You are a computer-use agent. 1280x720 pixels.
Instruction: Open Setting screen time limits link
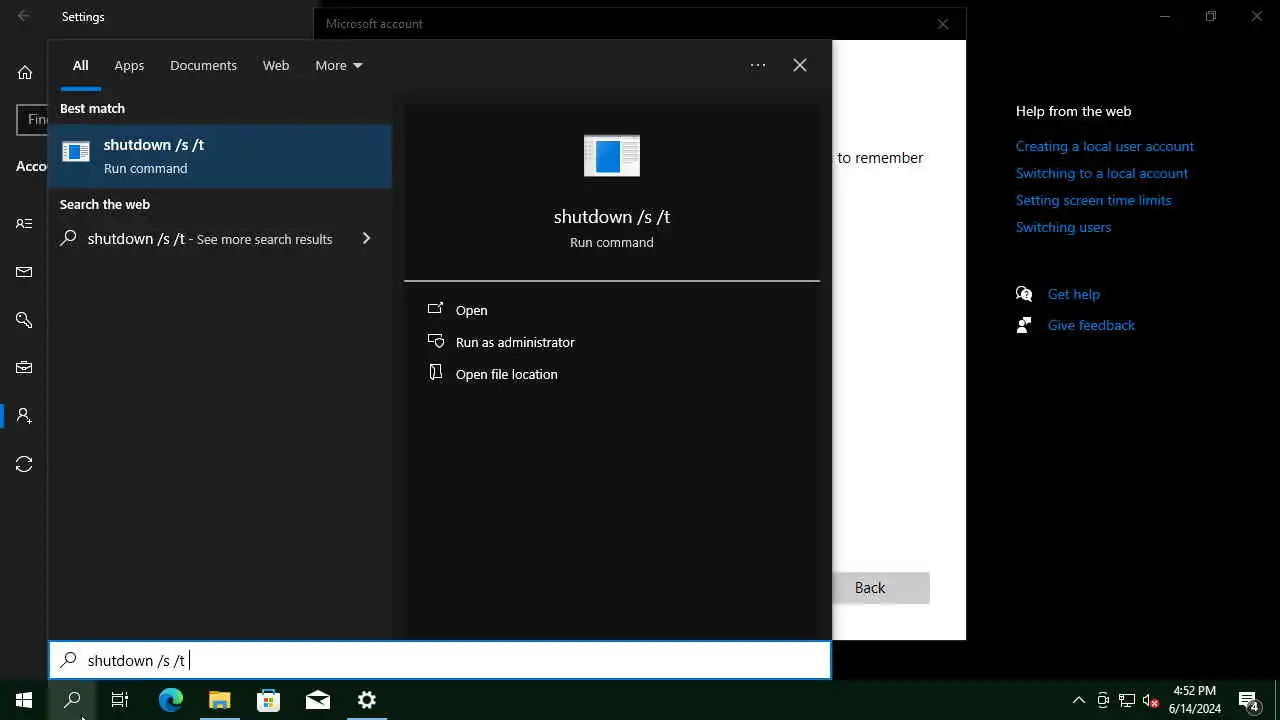[1093, 200]
